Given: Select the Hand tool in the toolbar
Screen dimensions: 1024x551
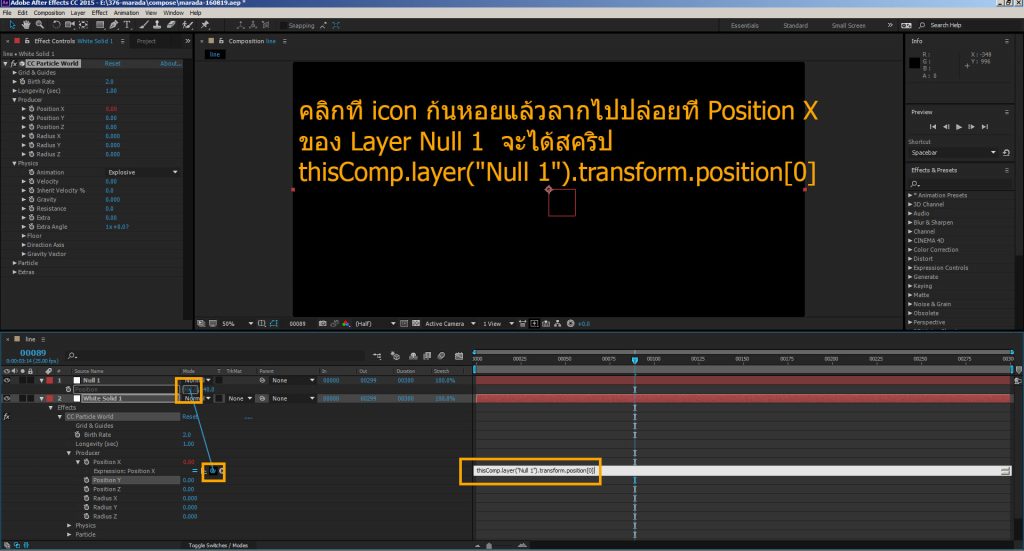Looking at the screenshot, I should 26,24.
